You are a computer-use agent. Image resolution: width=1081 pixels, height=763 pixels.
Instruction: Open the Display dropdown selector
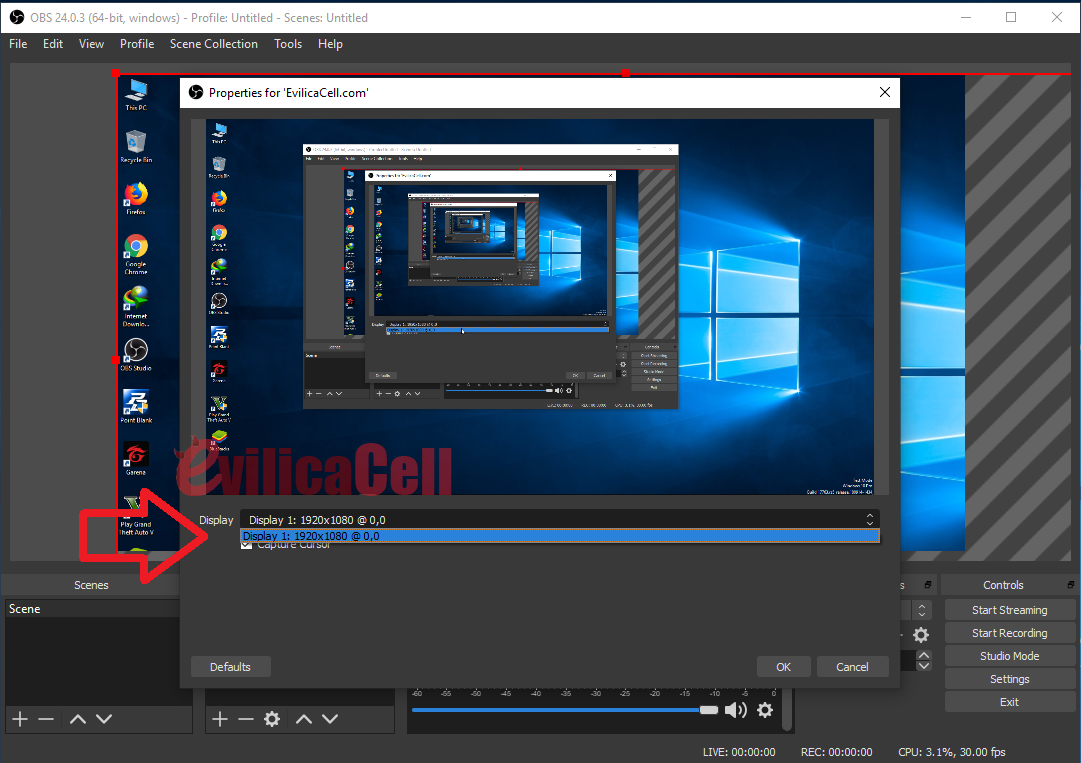560,520
